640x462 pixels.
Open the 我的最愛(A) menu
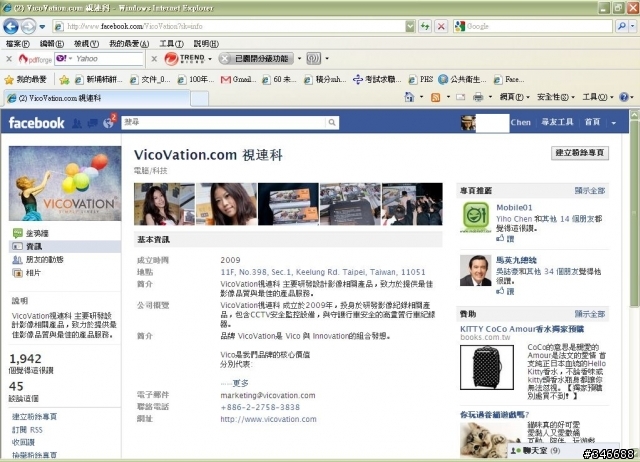[129, 44]
